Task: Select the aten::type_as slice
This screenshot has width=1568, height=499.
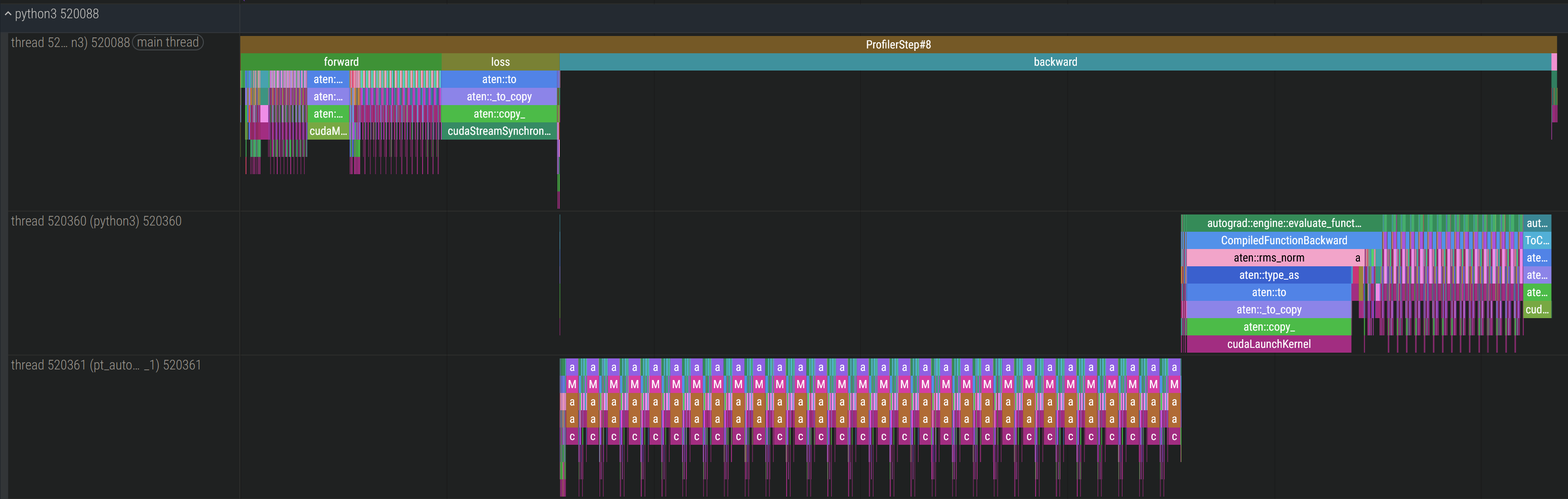Action: click(1269, 276)
